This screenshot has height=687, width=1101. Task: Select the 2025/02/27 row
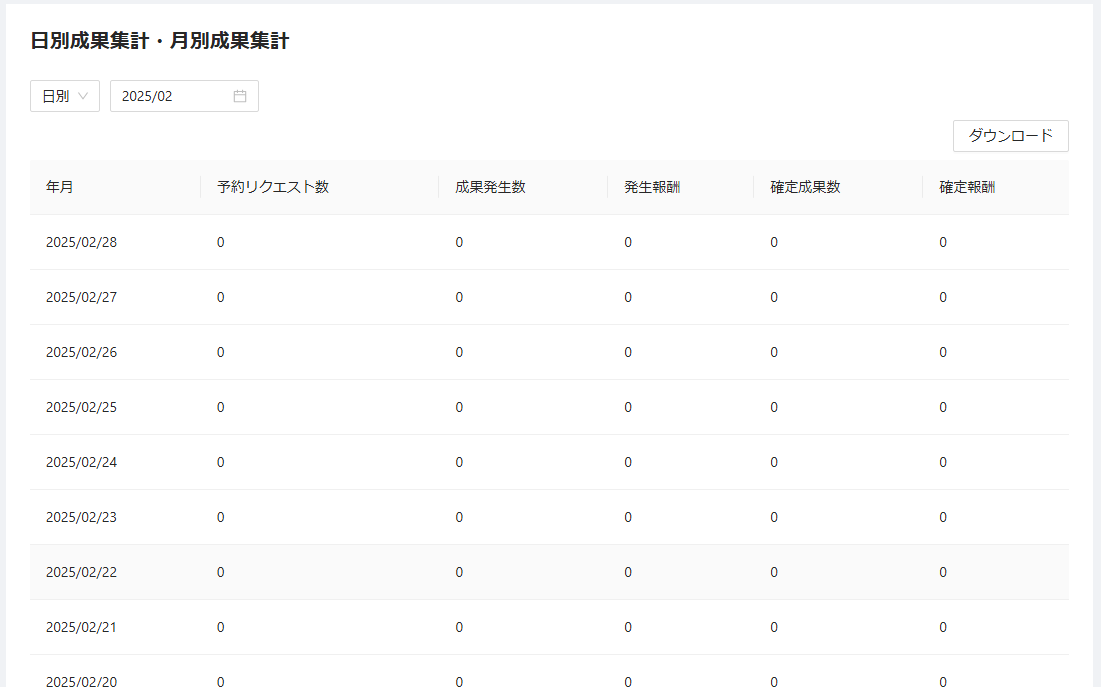point(79,296)
